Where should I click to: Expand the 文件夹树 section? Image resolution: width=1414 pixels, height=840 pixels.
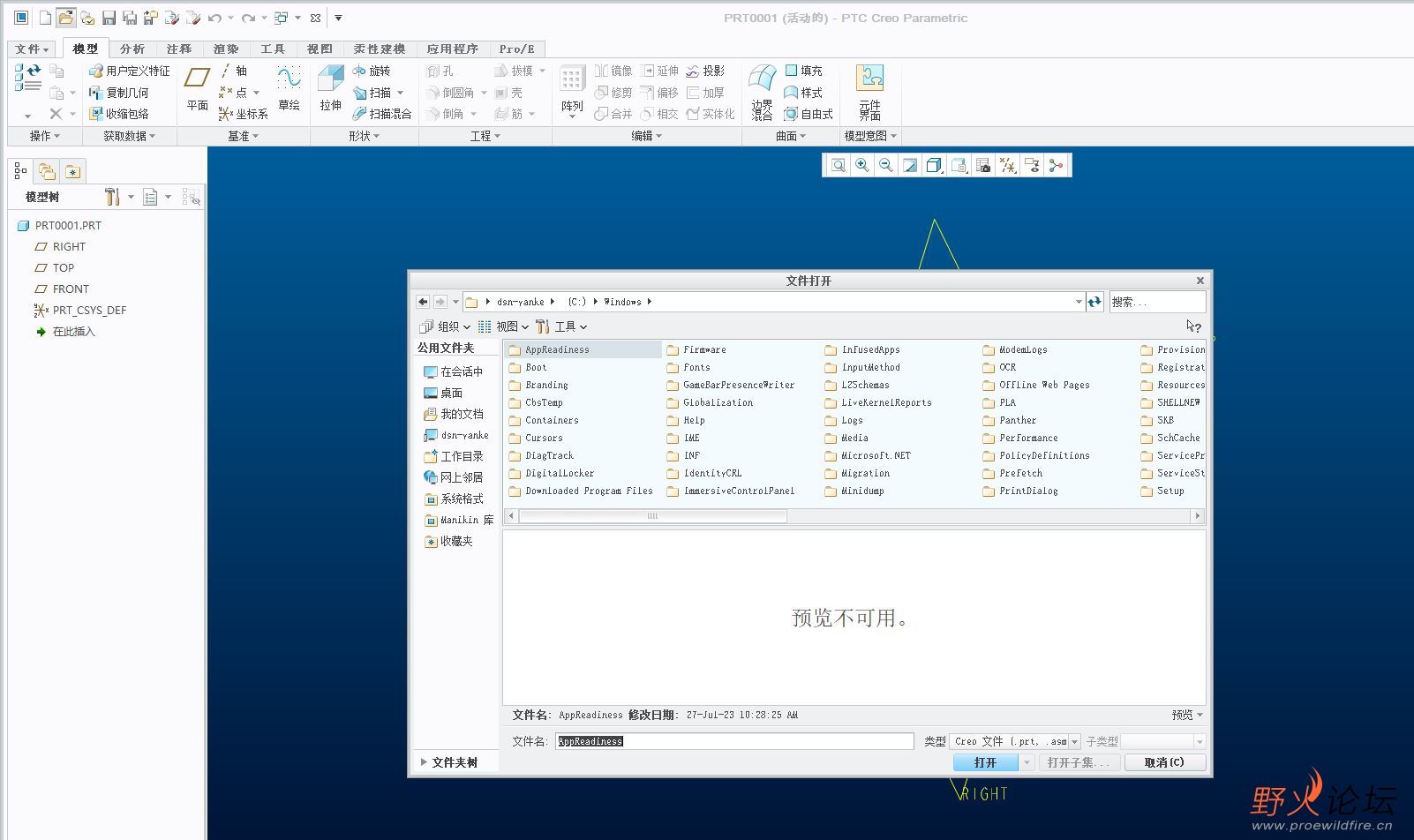point(449,762)
